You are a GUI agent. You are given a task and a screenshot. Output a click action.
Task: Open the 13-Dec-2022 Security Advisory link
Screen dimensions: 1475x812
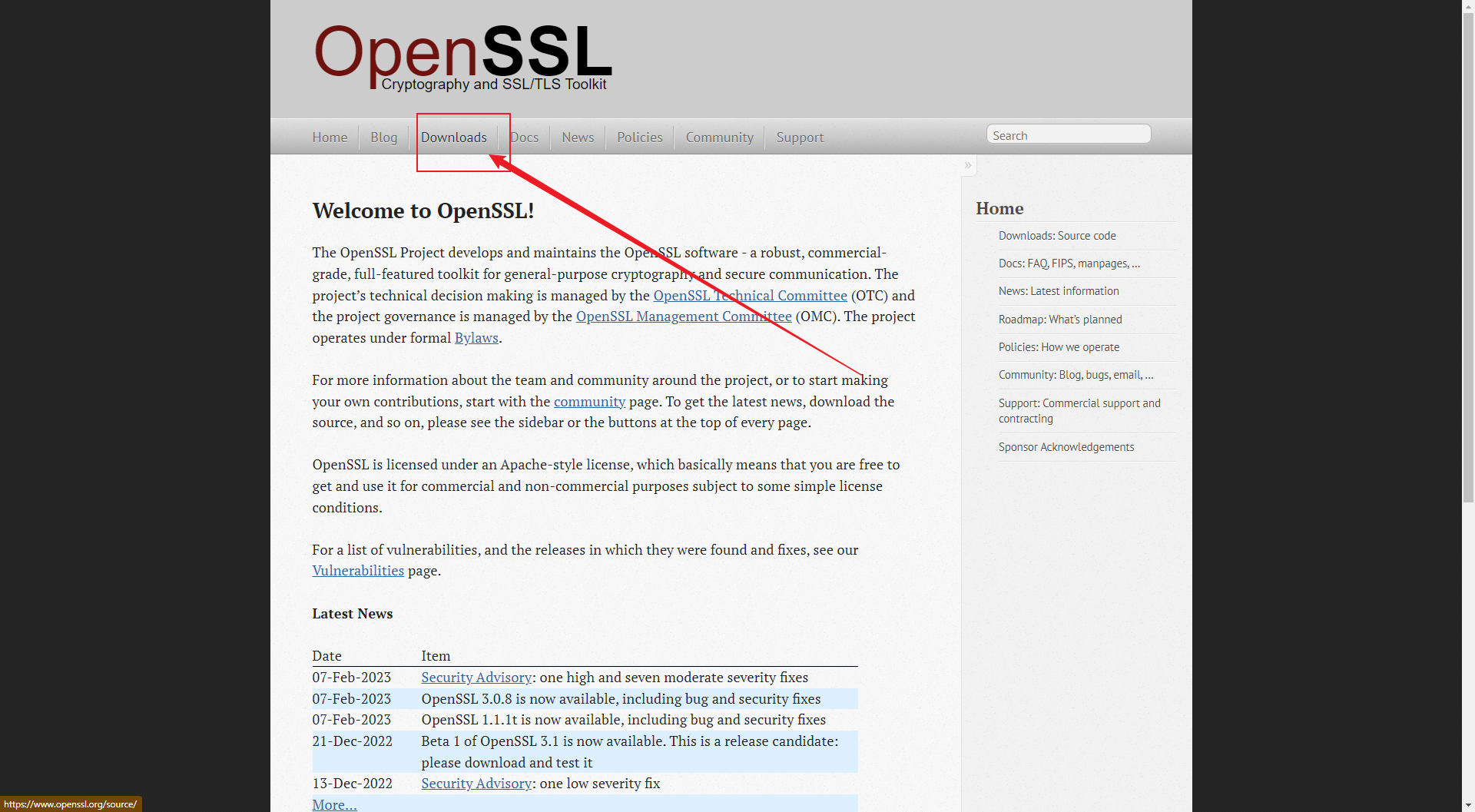[x=476, y=784]
